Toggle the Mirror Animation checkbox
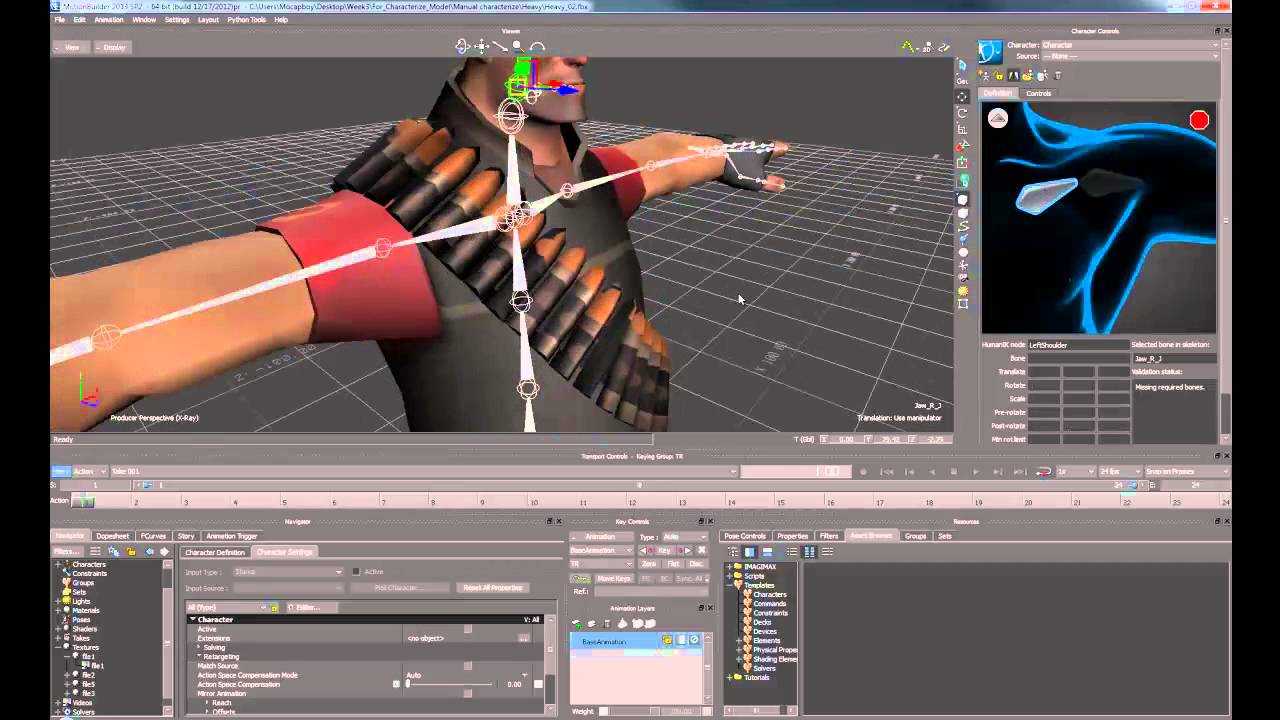 coord(467,694)
